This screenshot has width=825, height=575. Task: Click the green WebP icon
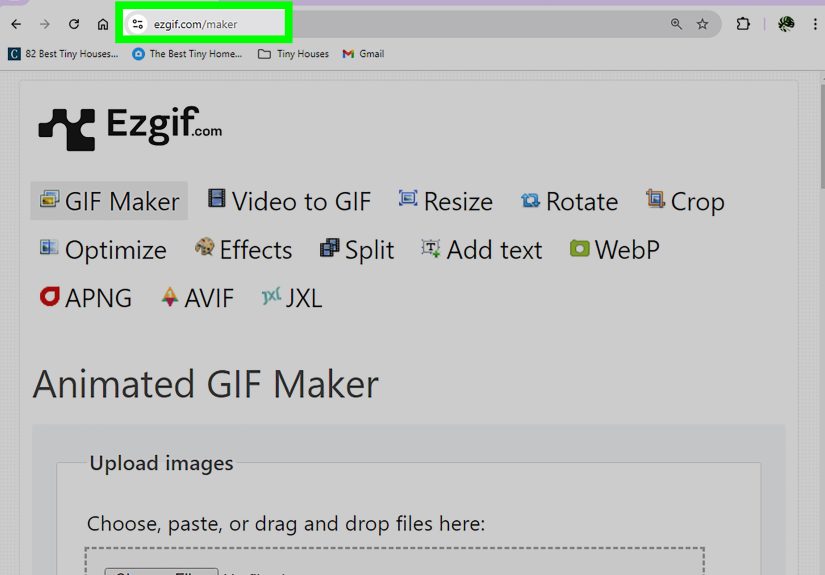[579, 248]
